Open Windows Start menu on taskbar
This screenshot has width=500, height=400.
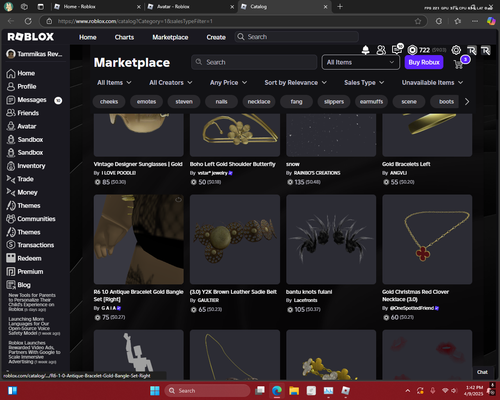(x=155, y=390)
